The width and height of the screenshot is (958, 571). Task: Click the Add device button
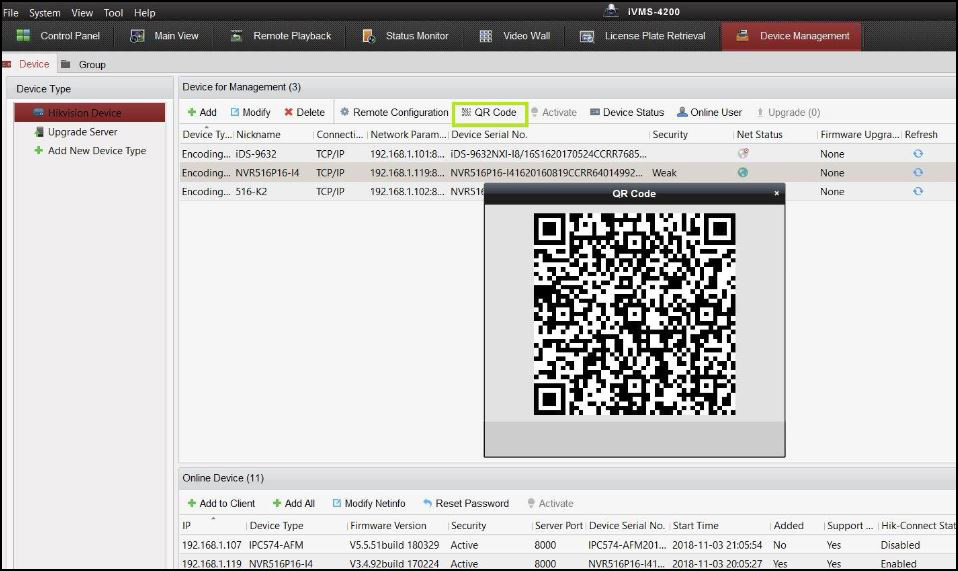(x=202, y=112)
